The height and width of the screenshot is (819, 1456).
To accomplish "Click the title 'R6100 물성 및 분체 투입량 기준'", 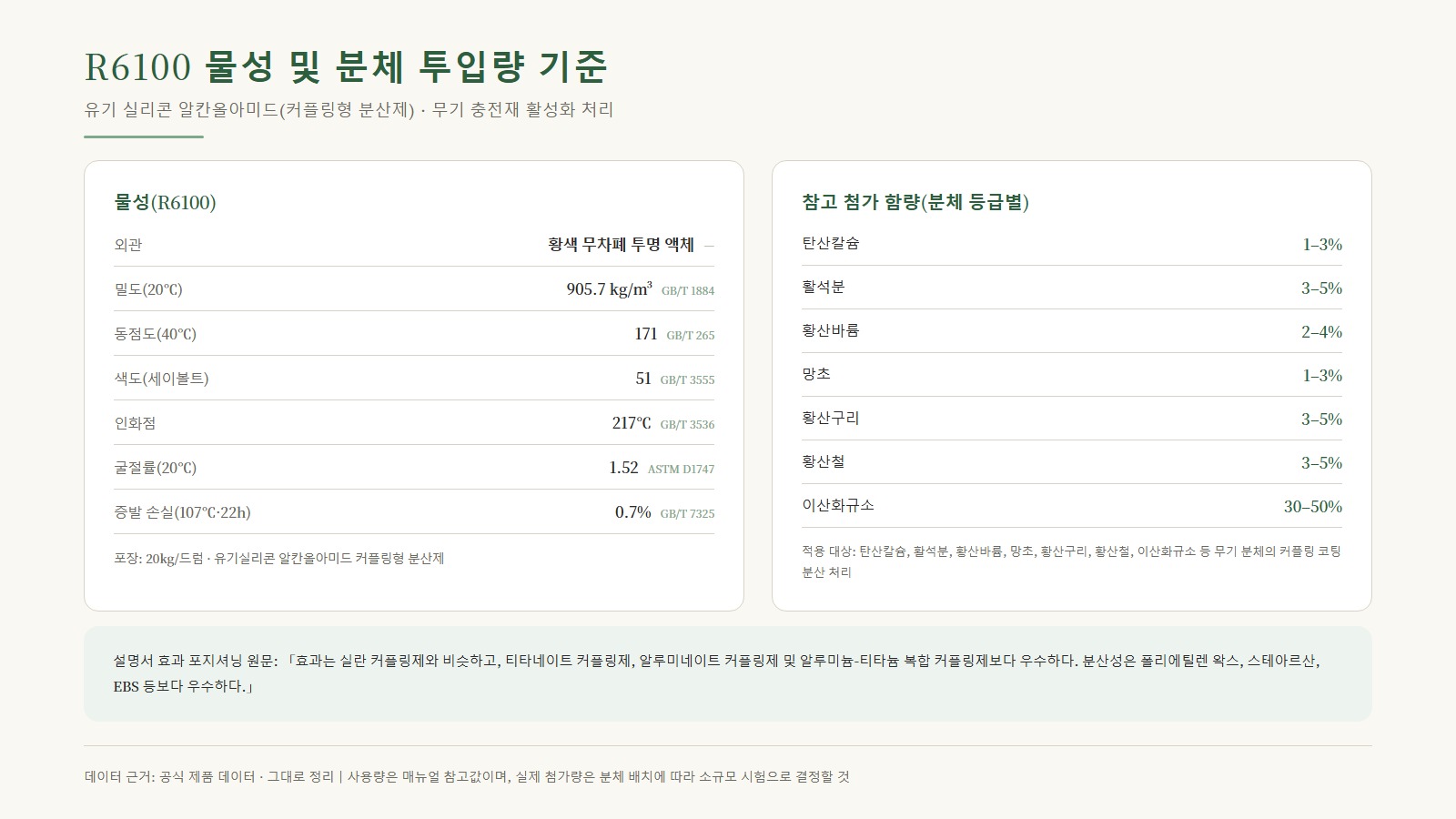I will [346, 66].
